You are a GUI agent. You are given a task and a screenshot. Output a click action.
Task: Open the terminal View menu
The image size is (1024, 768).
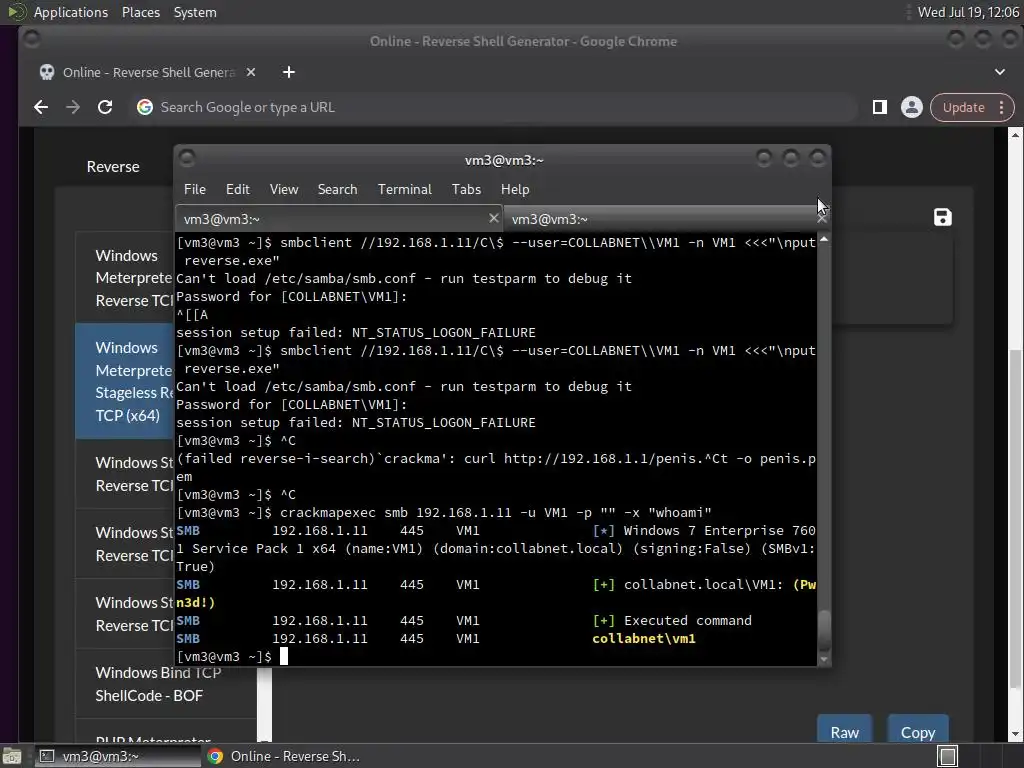click(x=284, y=189)
